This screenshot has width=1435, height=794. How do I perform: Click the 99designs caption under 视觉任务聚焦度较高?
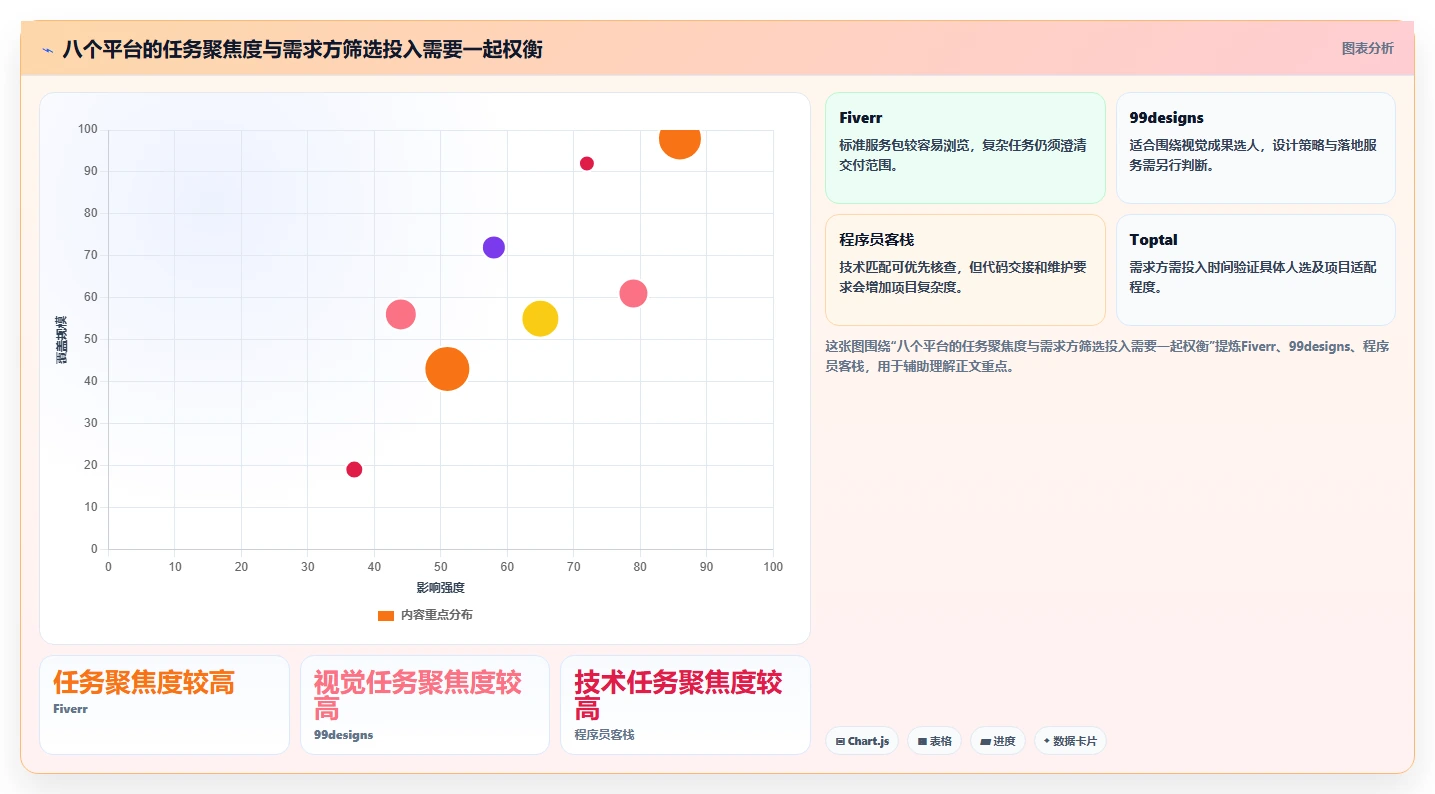(x=343, y=735)
